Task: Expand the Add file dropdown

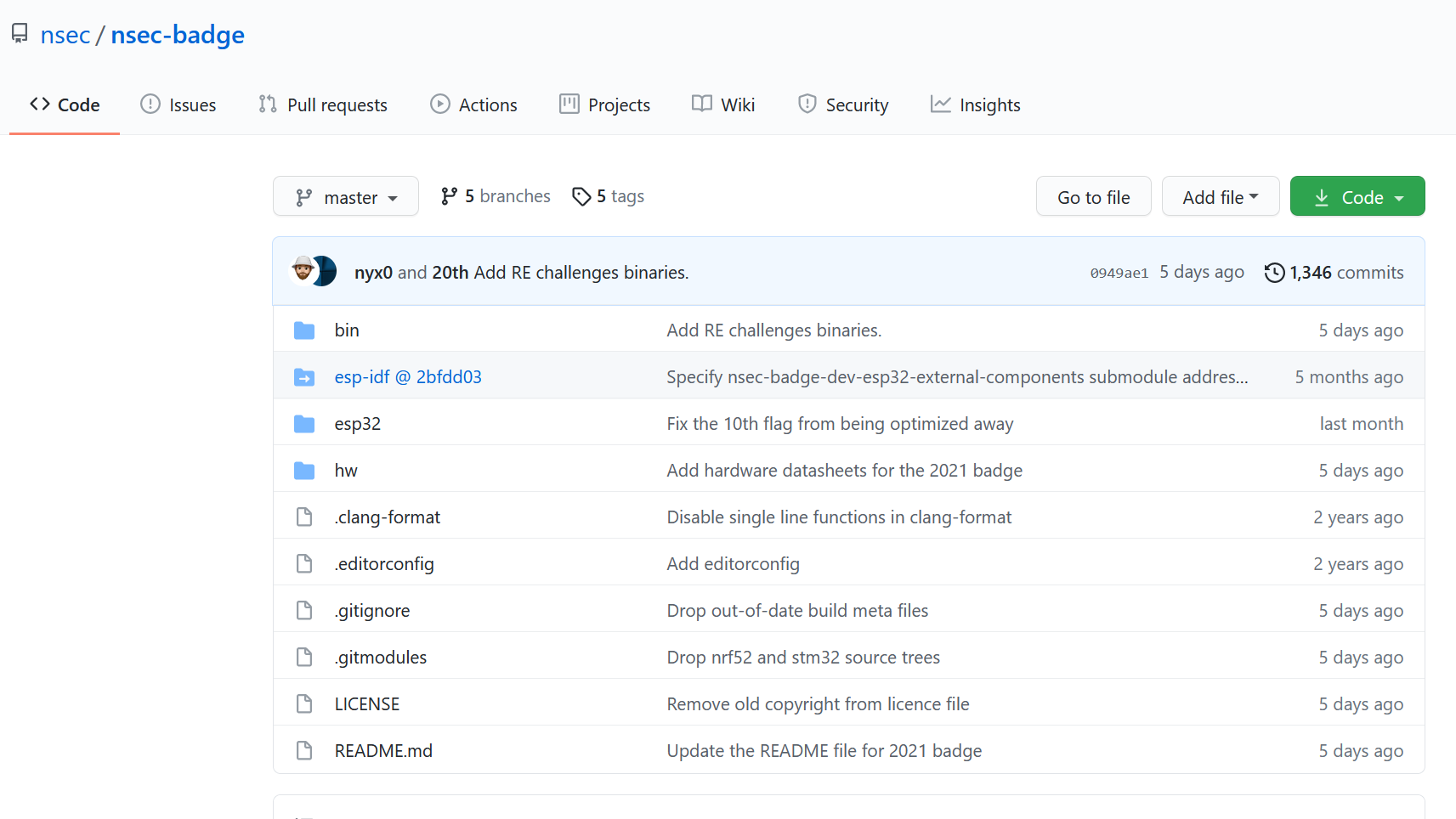Action: coord(1221,197)
